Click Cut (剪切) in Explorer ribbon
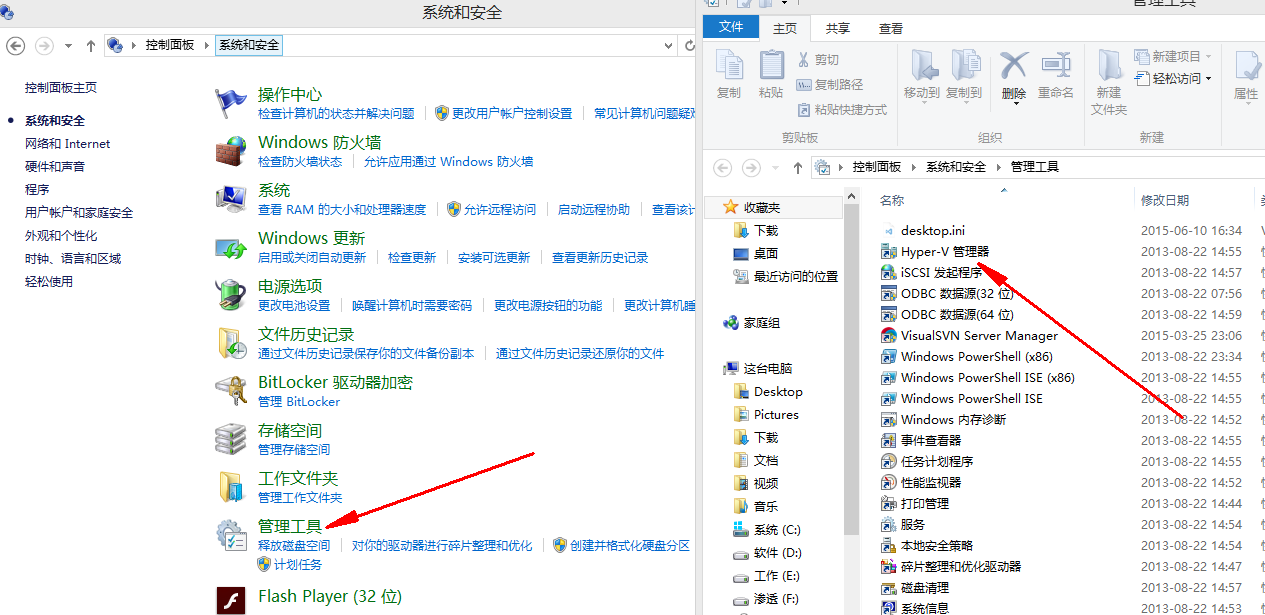The width and height of the screenshot is (1265, 615). [818, 60]
